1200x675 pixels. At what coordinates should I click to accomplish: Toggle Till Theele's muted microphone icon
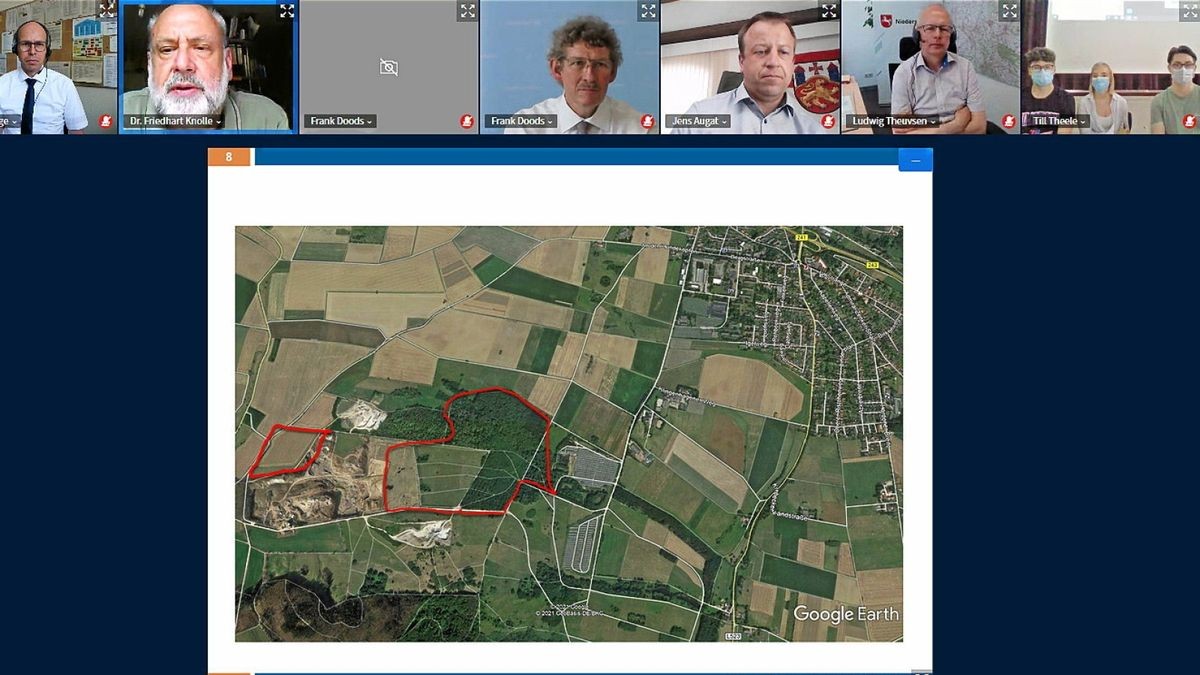click(x=1189, y=121)
